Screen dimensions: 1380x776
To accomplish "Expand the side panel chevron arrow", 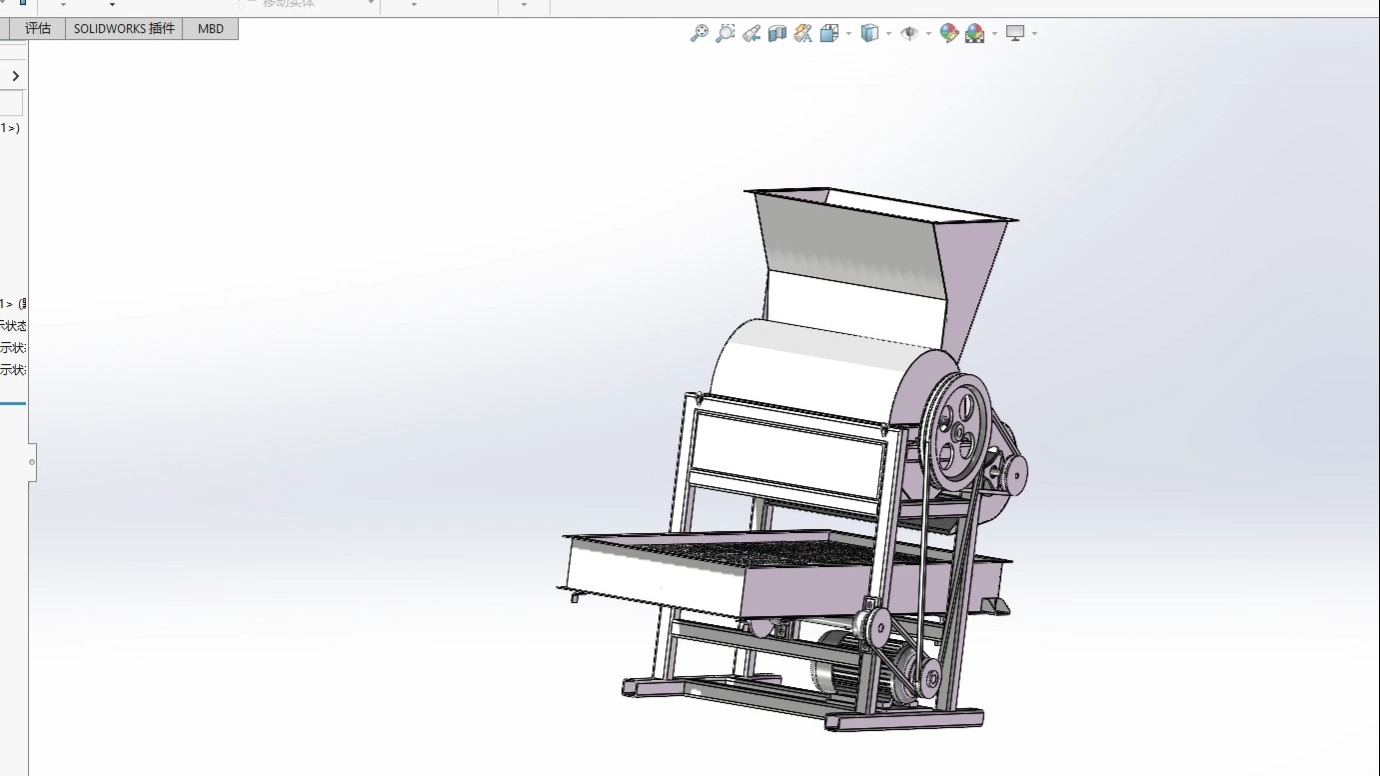I will coord(15,76).
